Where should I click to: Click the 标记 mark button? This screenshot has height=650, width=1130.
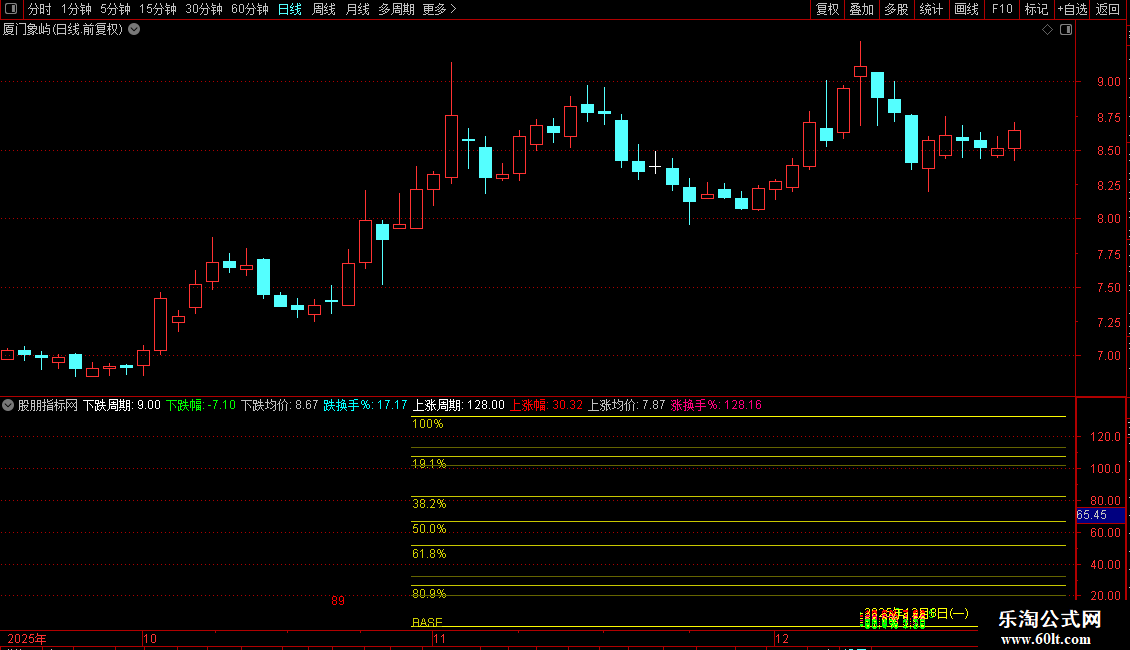pos(1036,9)
